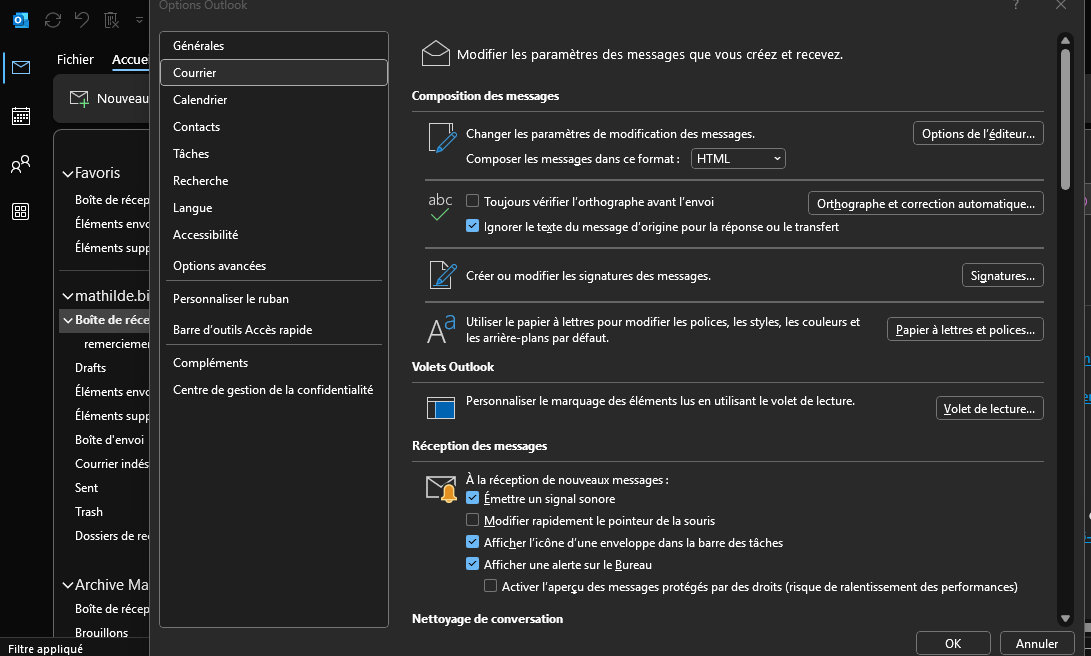
Task: Collapse the Archive Ma folder group
Action: coord(67,585)
